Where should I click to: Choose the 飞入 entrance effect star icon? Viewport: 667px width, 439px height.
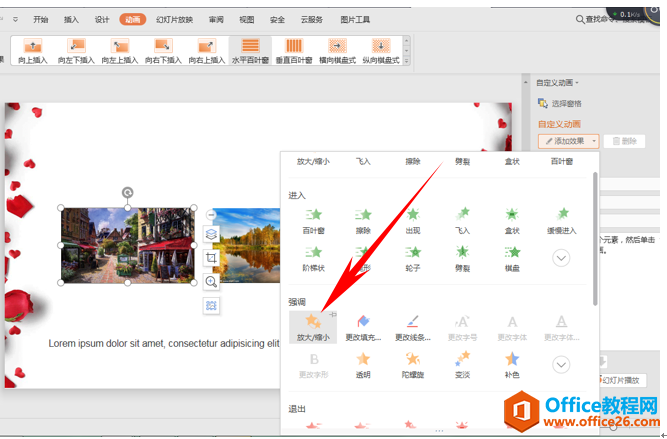[x=462, y=214]
